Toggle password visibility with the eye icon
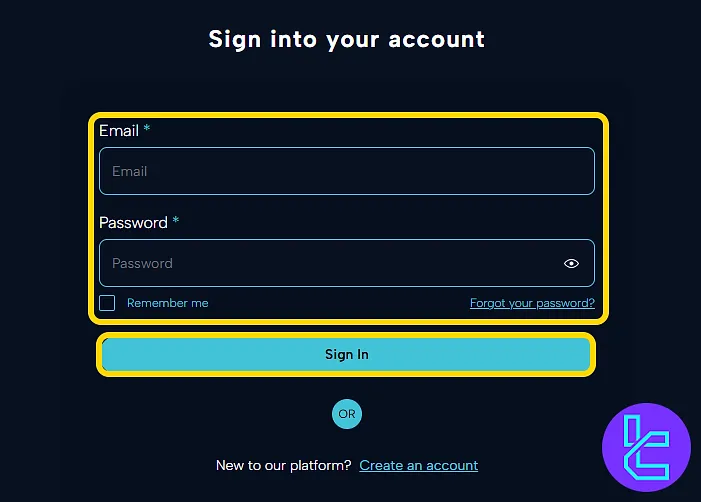Image resolution: width=701 pixels, height=502 pixels. (571, 264)
